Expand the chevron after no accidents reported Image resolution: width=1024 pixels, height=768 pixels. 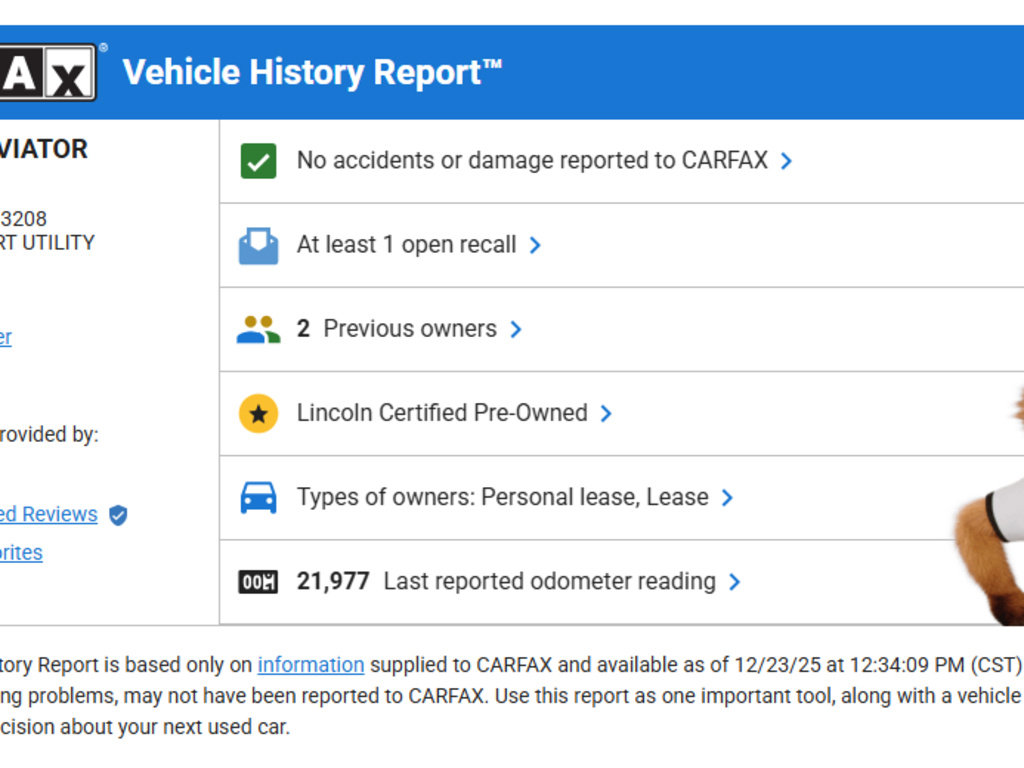pyautogui.click(x=786, y=161)
